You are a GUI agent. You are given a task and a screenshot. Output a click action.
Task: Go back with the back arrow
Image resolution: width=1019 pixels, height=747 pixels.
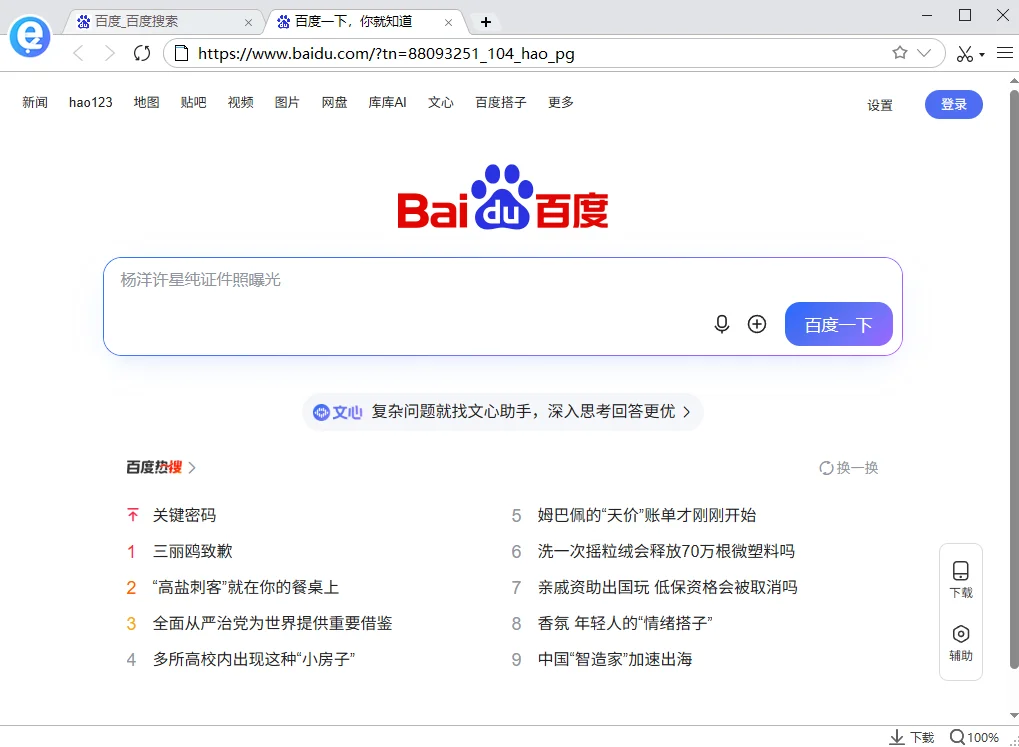[79, 53]
